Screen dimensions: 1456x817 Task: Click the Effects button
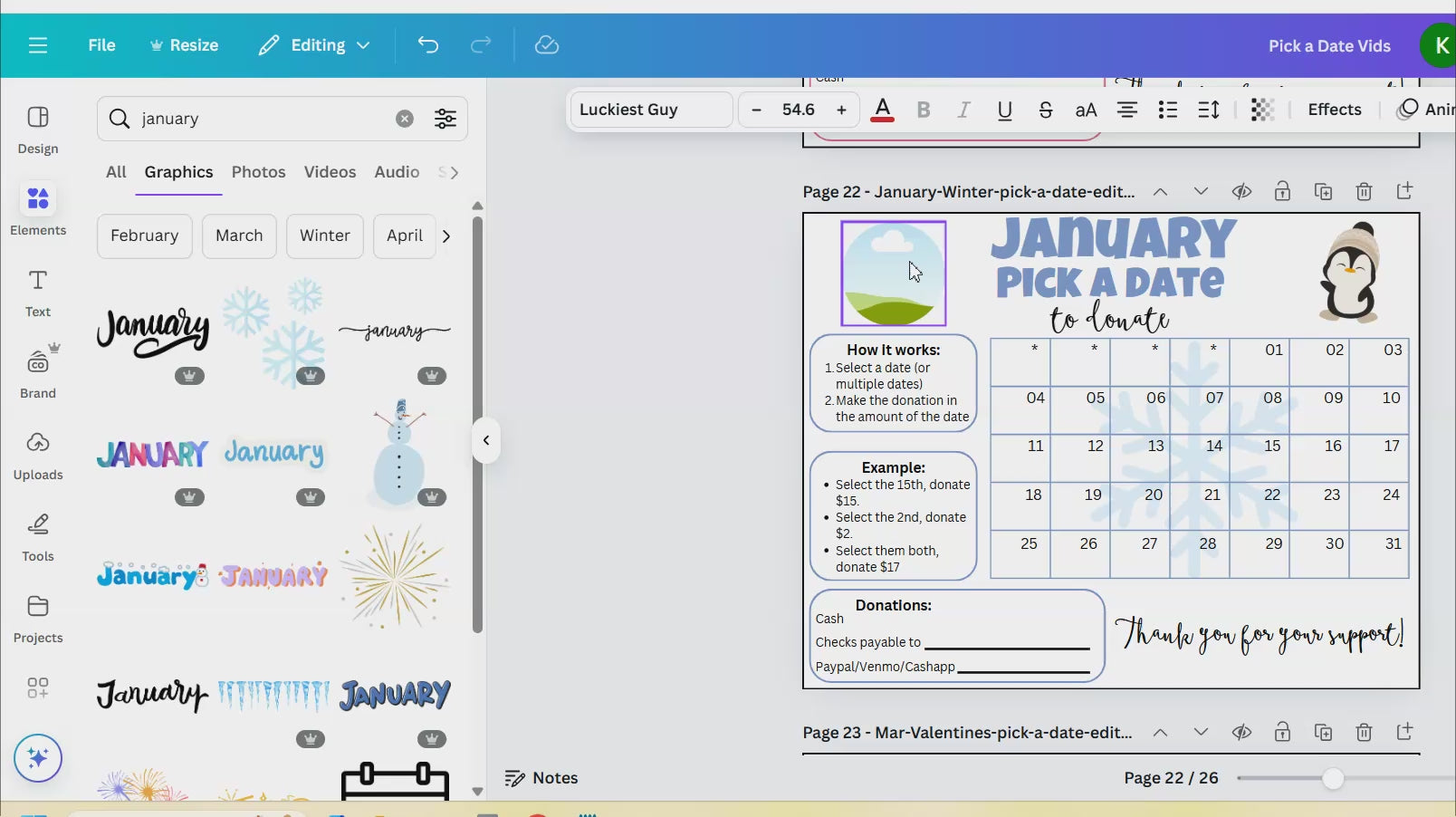click(x=1334, y=110)
